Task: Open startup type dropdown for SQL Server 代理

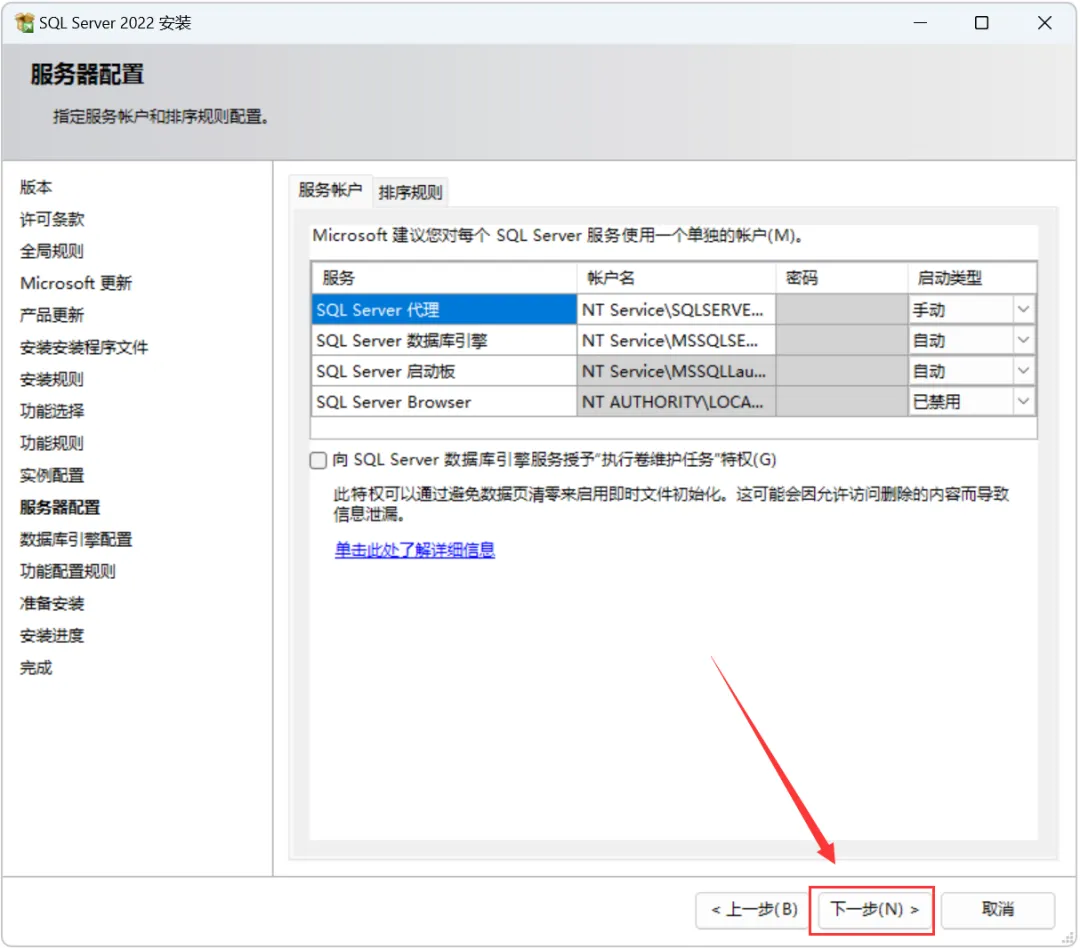Action: click(1023, 309)
